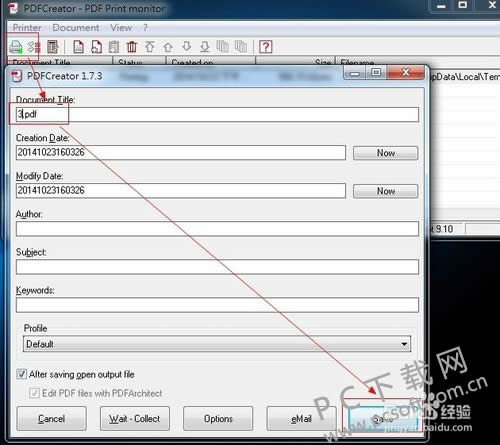Click the Subject: label
Viewport: 500px width, 445px height.
click(31, 252)
